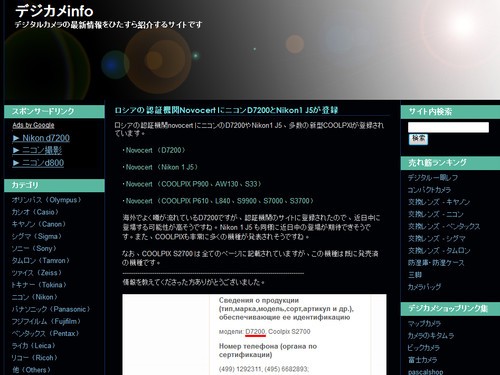Screen dimensions: 500x375
Task: Open the article title about Novocert D7200
Action: tap(226, 110)
